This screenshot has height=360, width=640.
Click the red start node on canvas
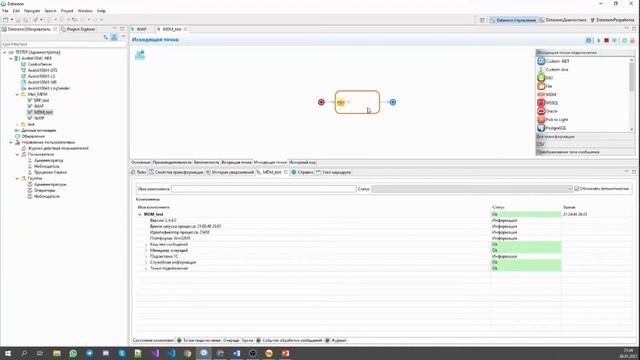pyautogui.click(x=321, y=102)
